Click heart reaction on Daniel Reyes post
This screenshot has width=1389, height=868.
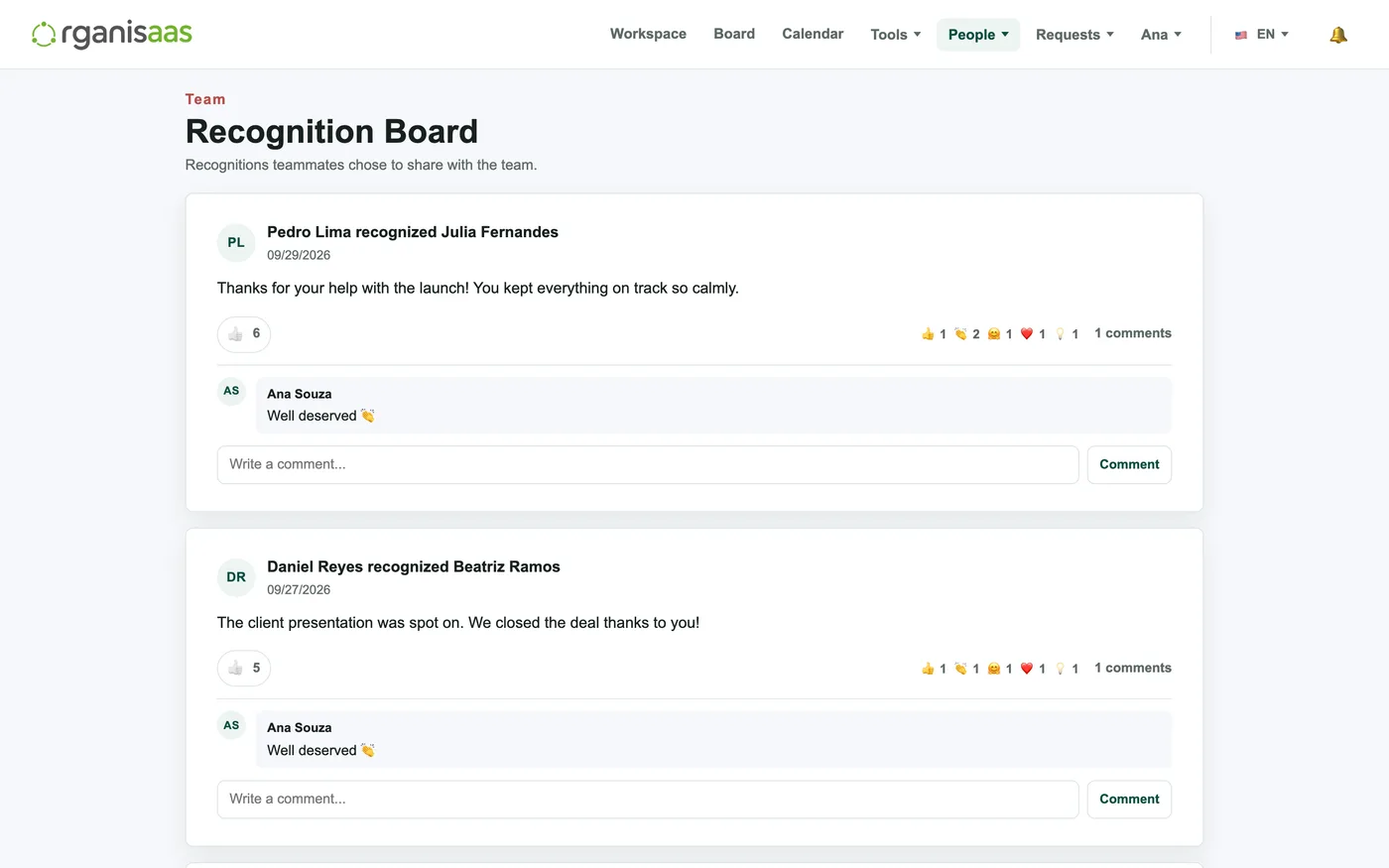tap(1033, 669)
